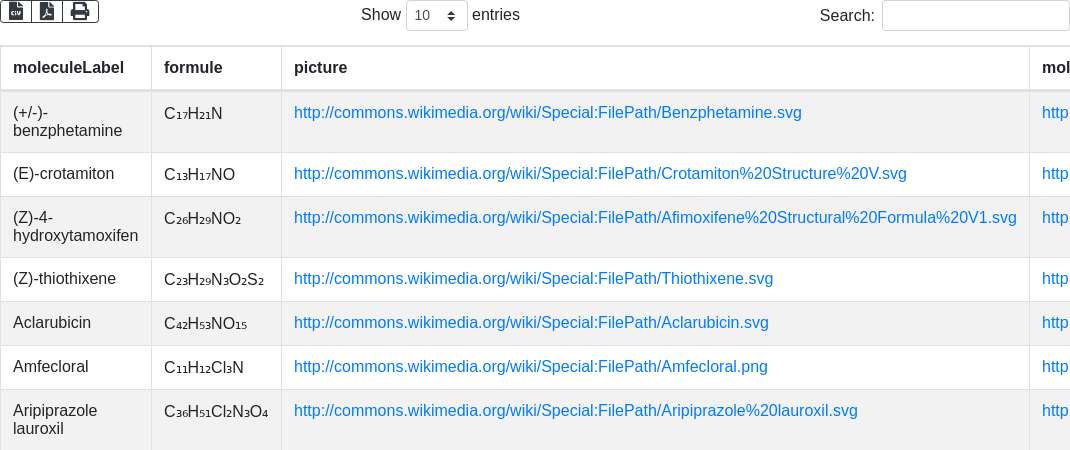Image resolution: width=1070 pixels, height=450 pixels.
Task: Open the Benzphetamine.svg picture link
Action: tap(547, 113)
